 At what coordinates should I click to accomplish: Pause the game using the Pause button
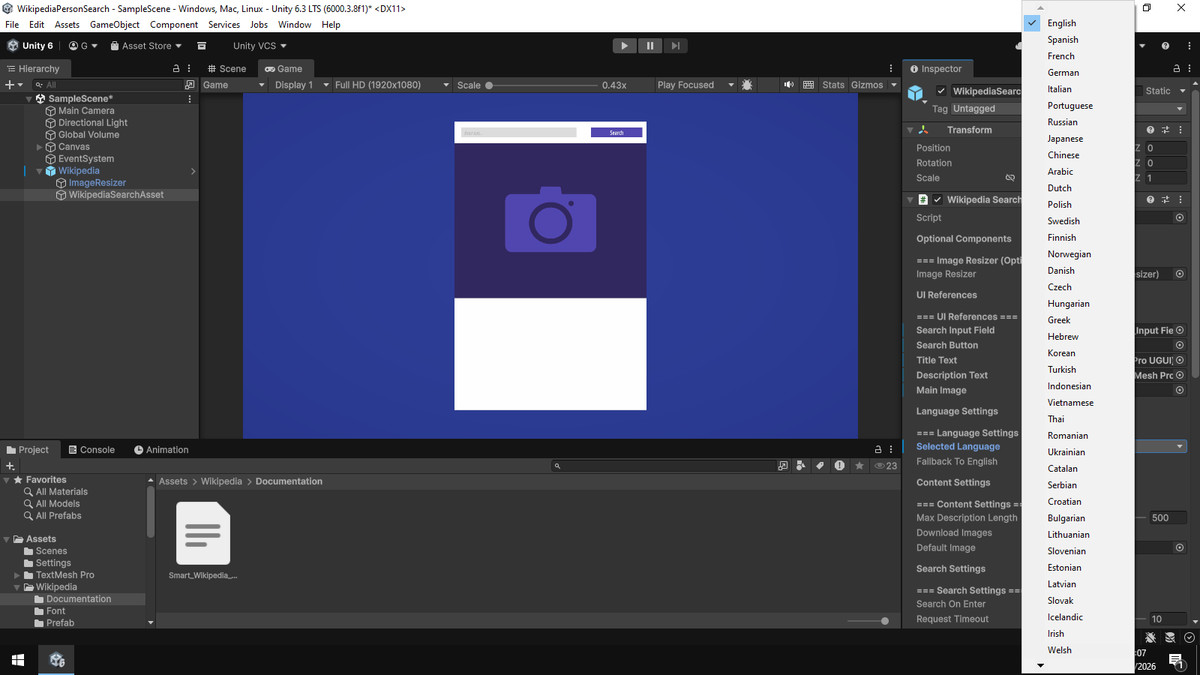pyautogui.click(x=650, y=45)
